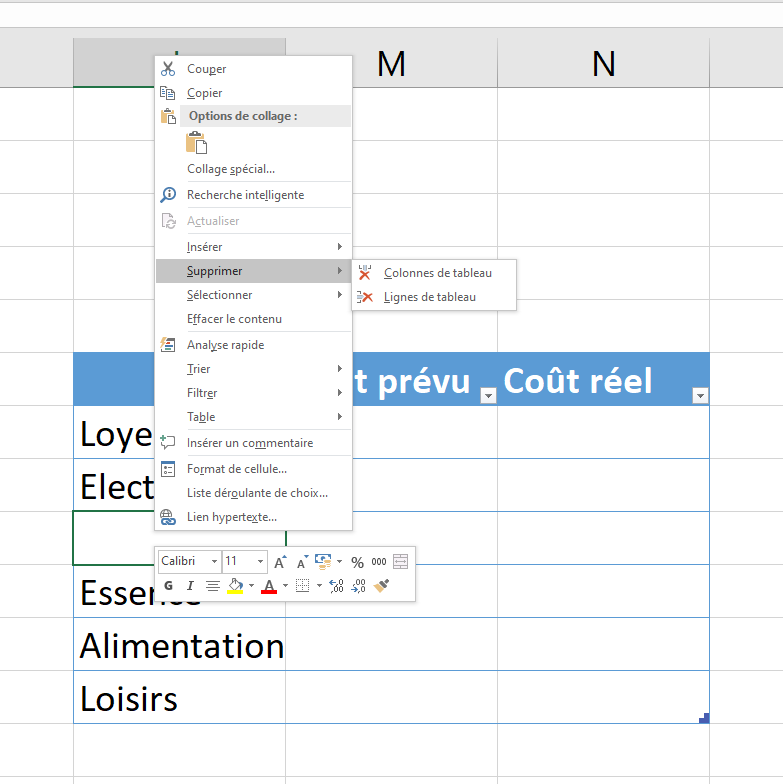Open filter dropdown on prévu header
The image size is (783, 784).
488,396
